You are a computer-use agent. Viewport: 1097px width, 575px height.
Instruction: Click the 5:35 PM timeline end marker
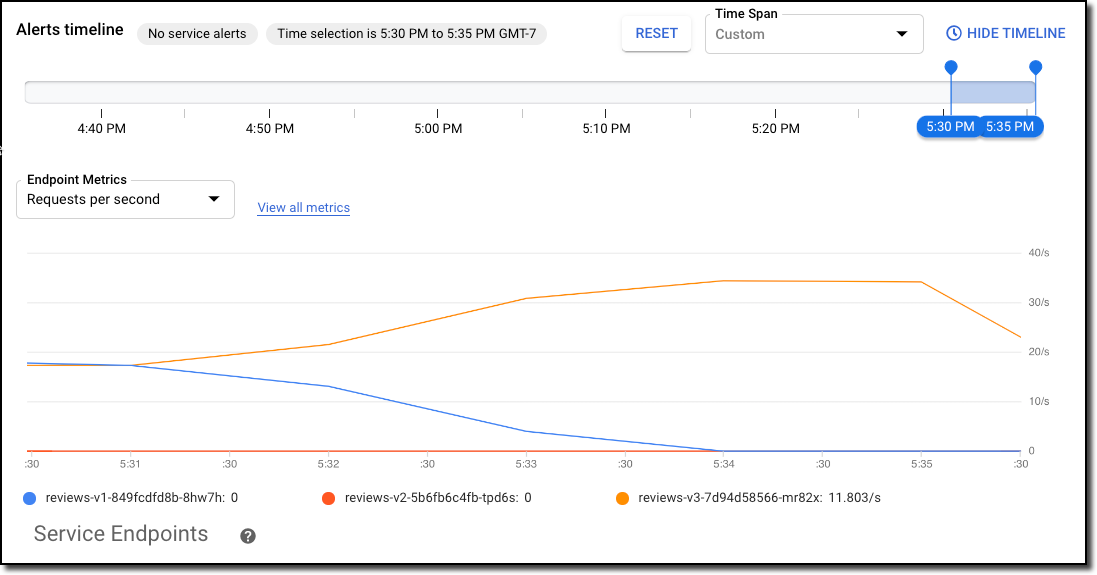[x=1010, y=127]
